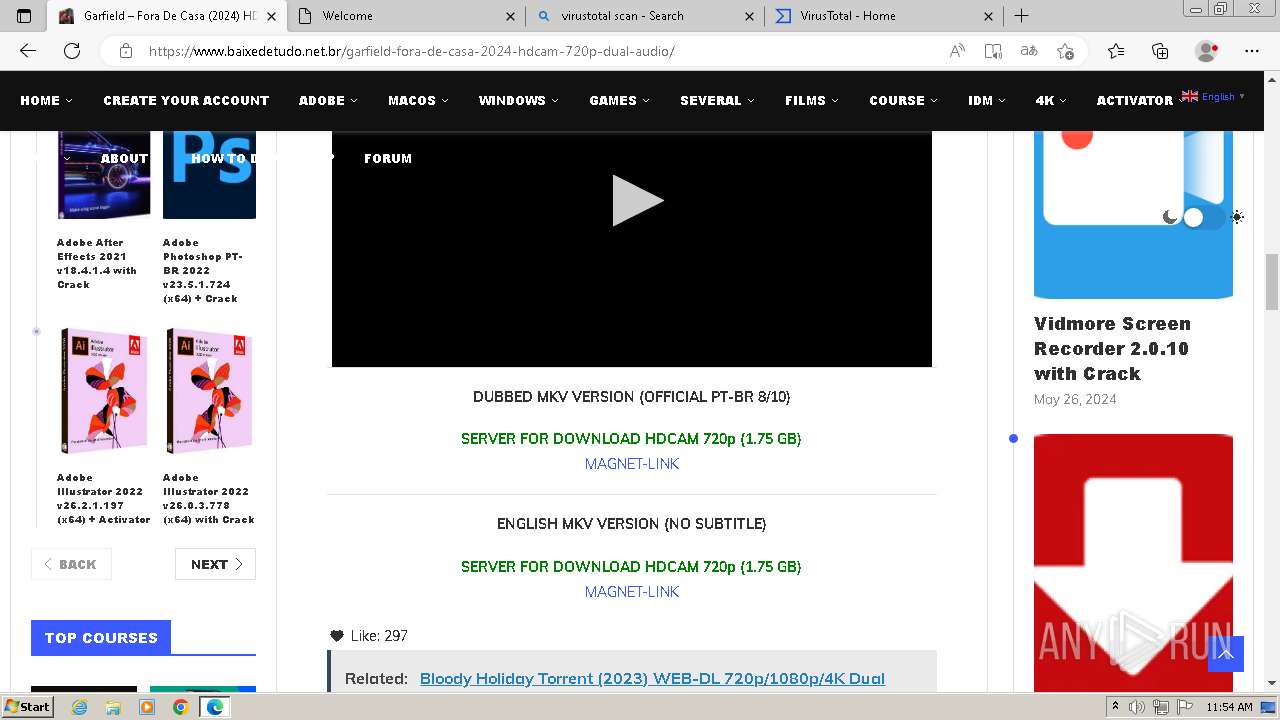
Task: Open Vidmore Screen Recorder 2.0.10 article
Action: click(1112, 349)
